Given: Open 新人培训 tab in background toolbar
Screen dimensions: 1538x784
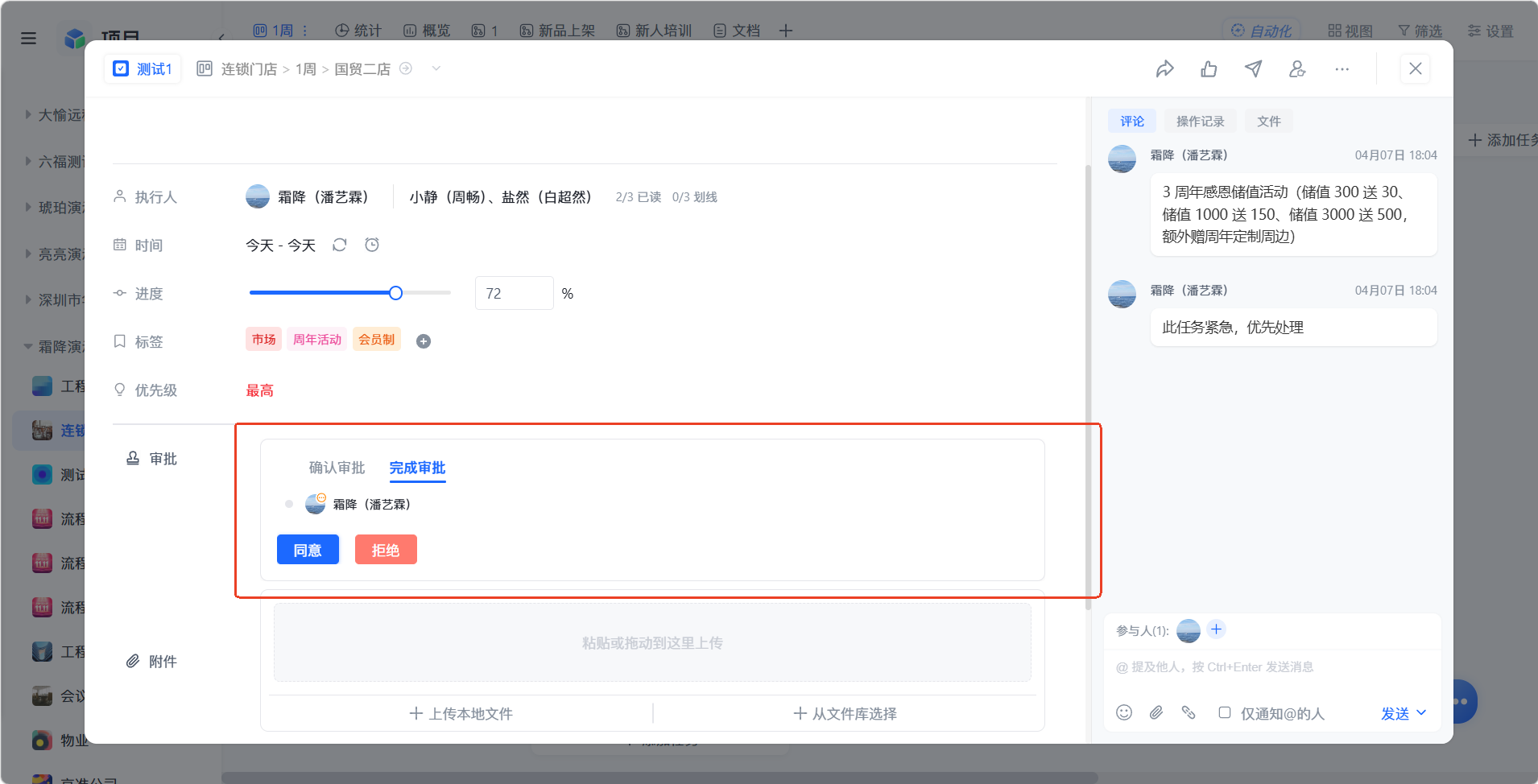Looking at the screenshot, I should click(x=654, y=31).
